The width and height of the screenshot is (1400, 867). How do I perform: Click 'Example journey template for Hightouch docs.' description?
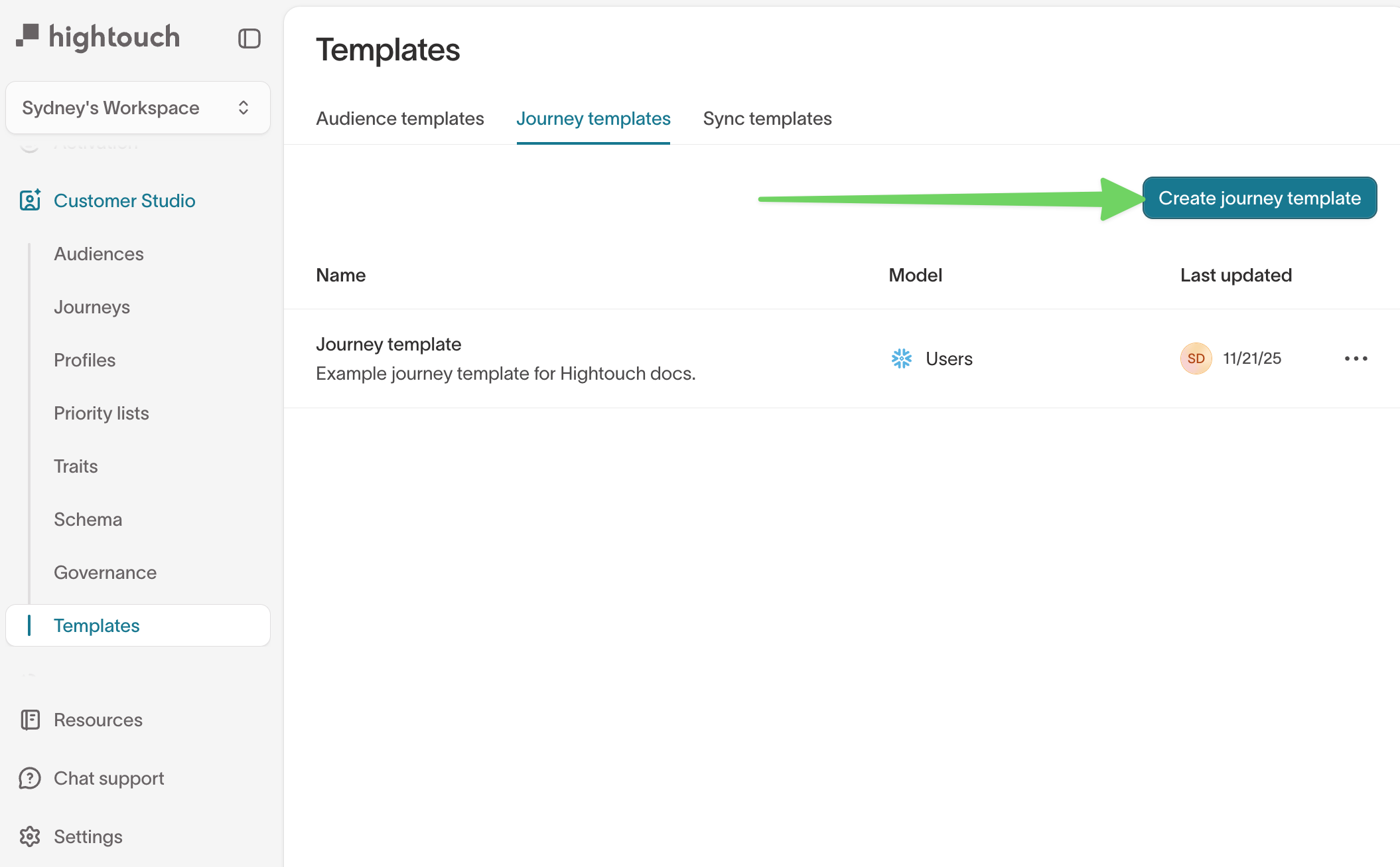506,373
